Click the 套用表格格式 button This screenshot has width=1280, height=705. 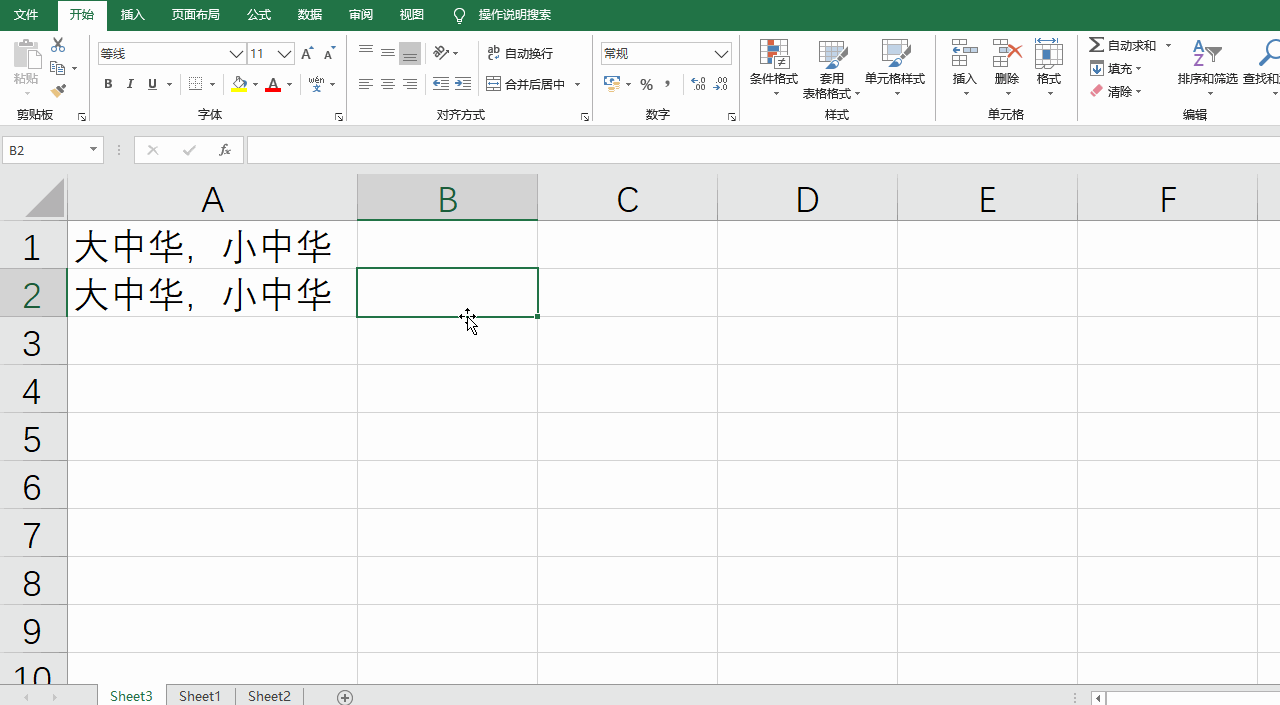click(832, 68)
